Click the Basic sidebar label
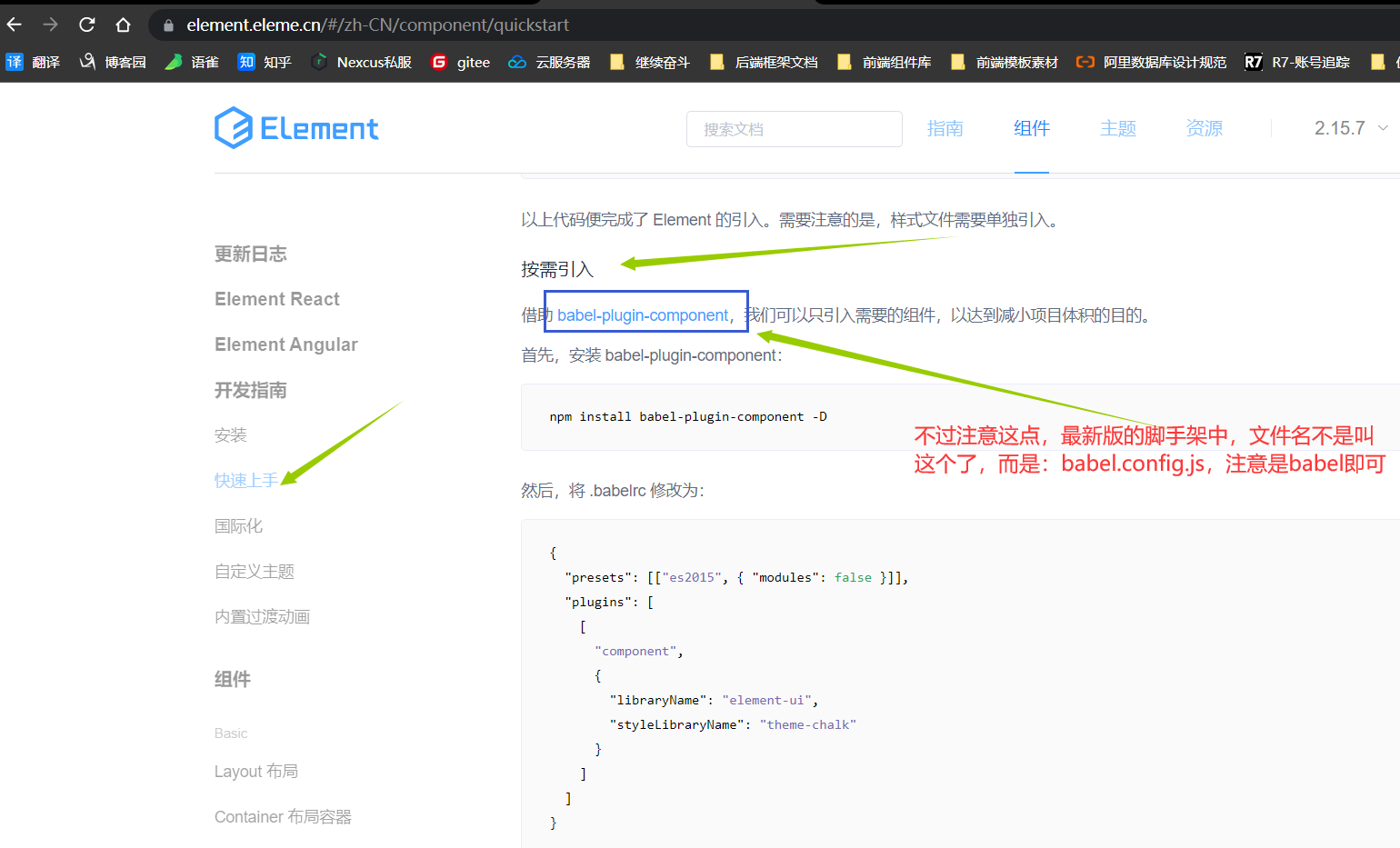Image resolution: width=1400 pixels, height=848 pixels. (231, 733)
